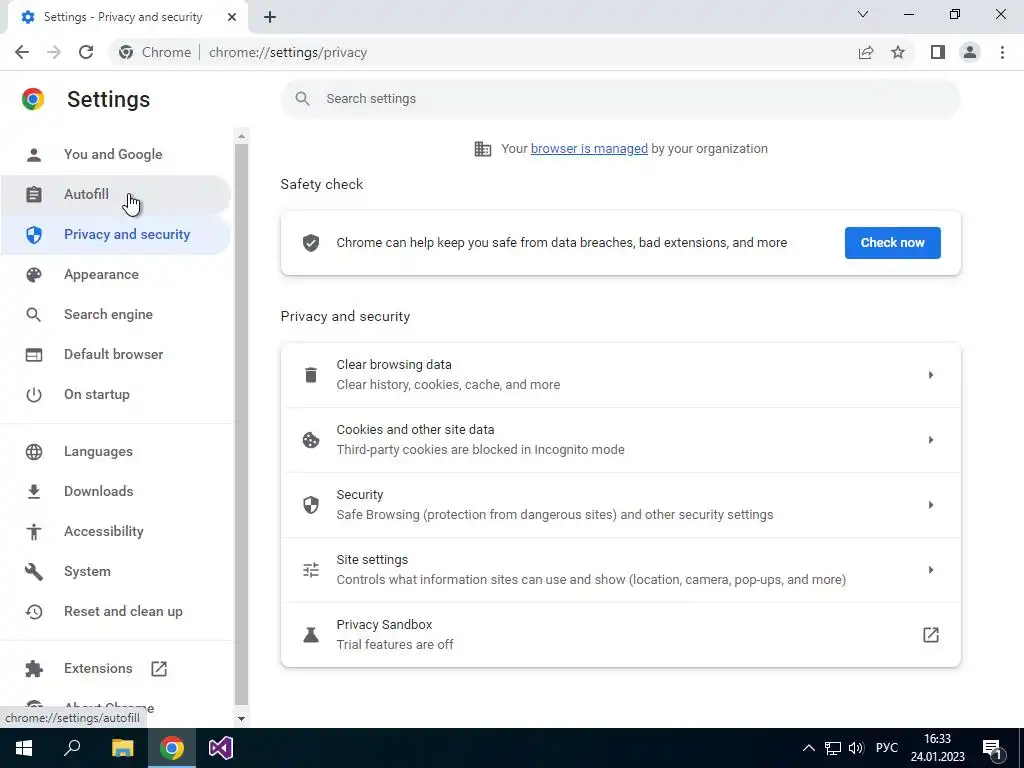Select the Settings - Privacy and security tab
Image resolution: width=1024 pixels, height=768 pixels.
click(x=127, y=17)
